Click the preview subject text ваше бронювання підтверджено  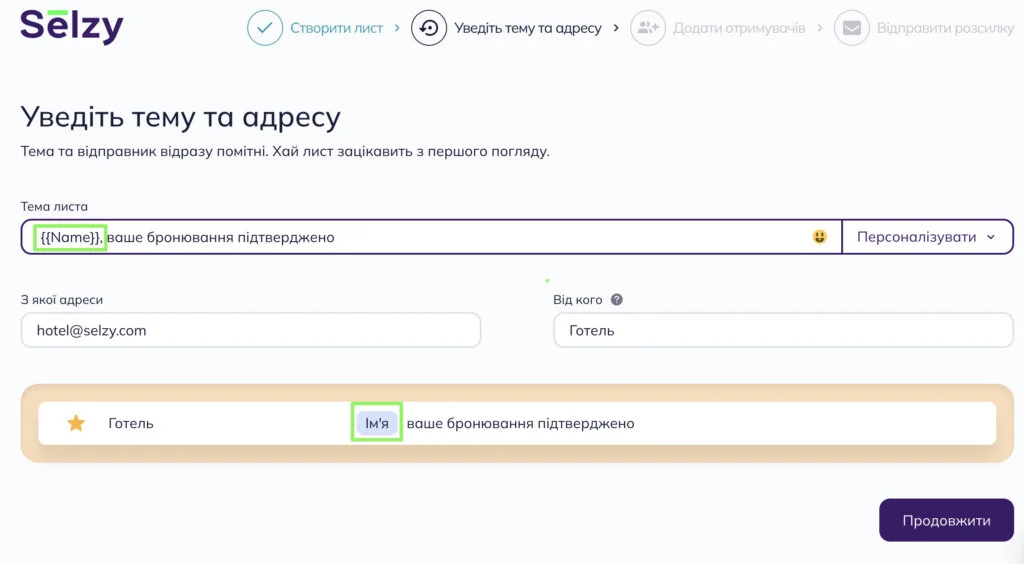pyautogui.click(x=520, y=423)
